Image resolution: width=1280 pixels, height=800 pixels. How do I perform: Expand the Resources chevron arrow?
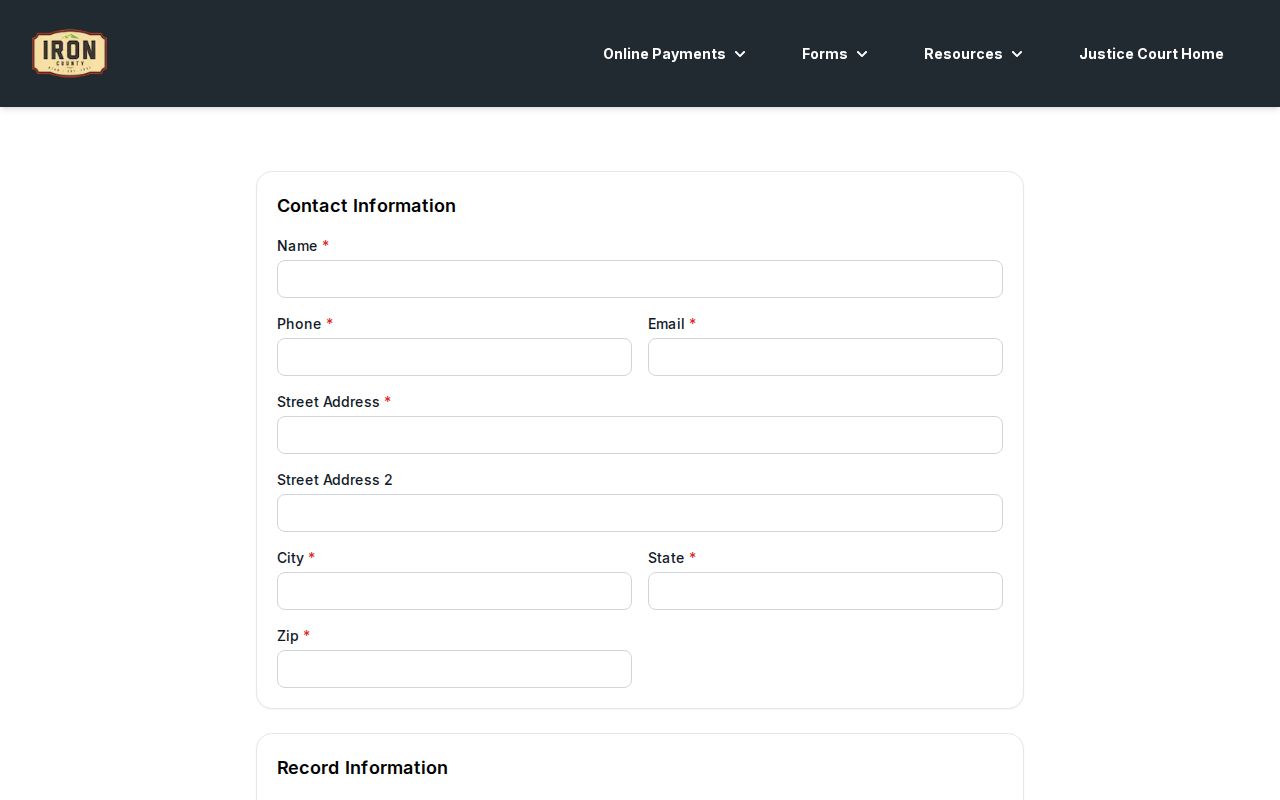tap(1017, 54)
